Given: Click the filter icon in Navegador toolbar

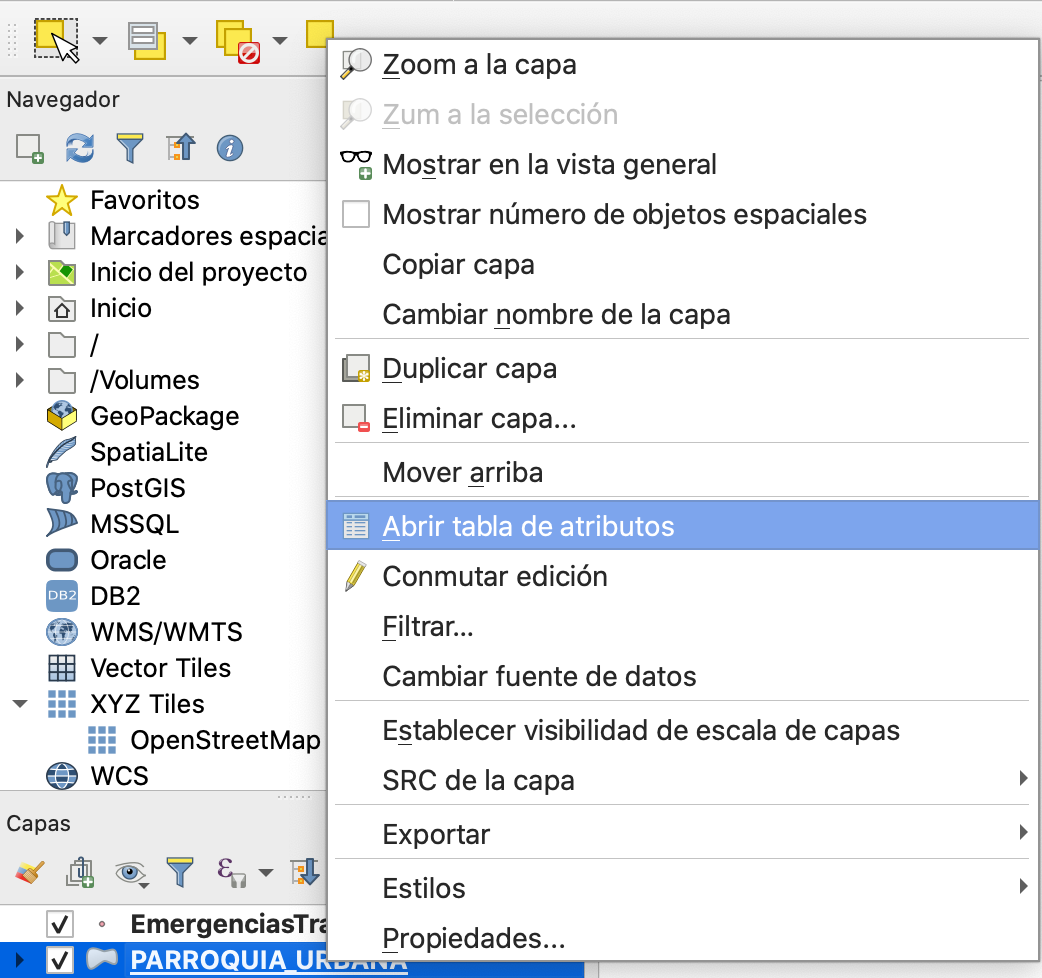Looking at the screenshot, I should click(x=130, y=149).
